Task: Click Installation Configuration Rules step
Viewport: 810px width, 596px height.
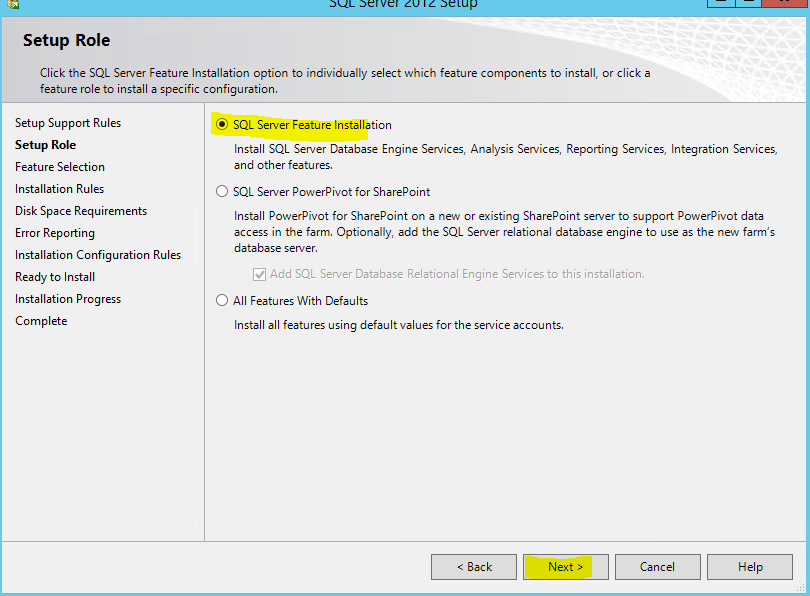Action: pyautogui.click(x=98, y=255)
